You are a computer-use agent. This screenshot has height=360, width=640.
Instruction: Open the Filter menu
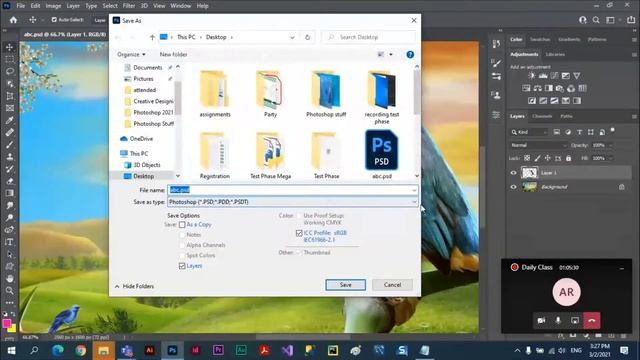(129, 6)
